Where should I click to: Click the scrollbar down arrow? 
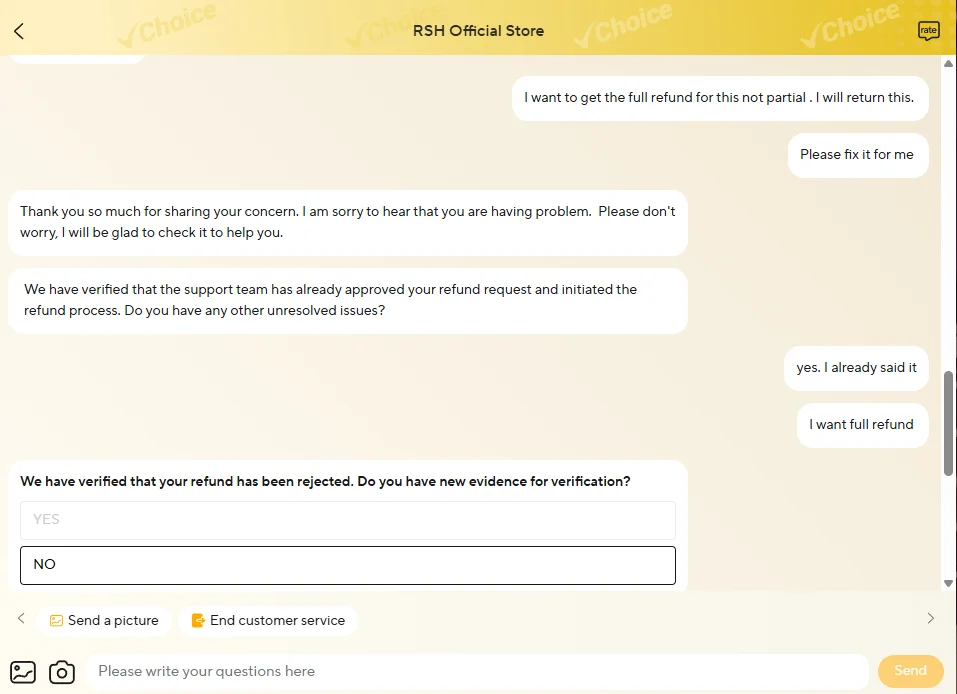[948, 584]
